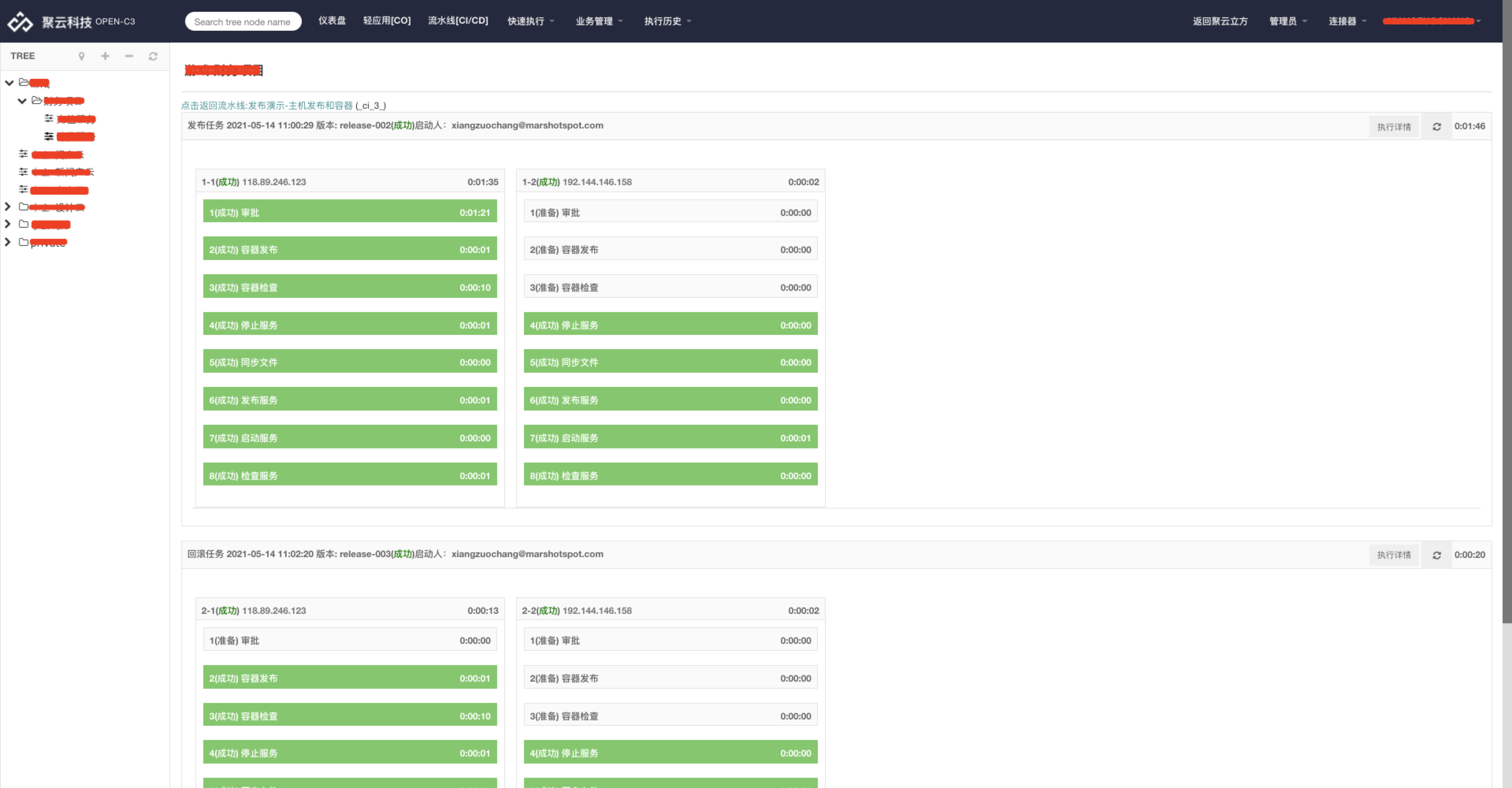Click the 聚云科技 logo icon
The height and width of the screenshot is (788, 1512).
click(x=20, y=22)
